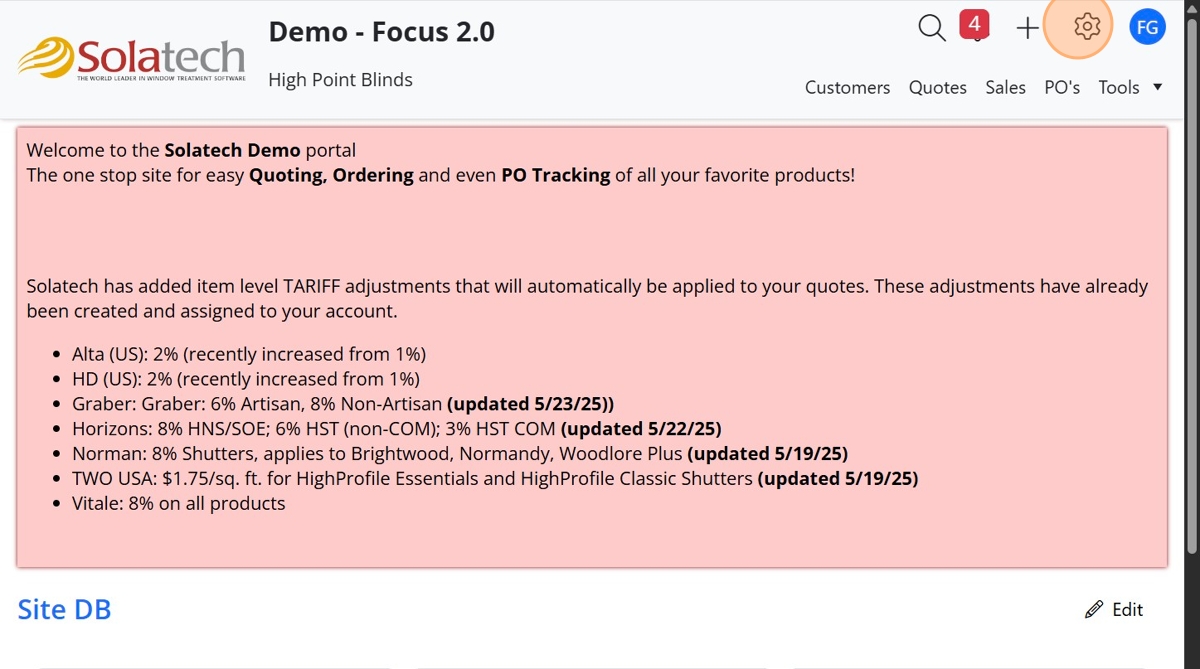Open the FG user avatar
The height and width of the screenshot is (669, 1200).
tap(1147, 27)
